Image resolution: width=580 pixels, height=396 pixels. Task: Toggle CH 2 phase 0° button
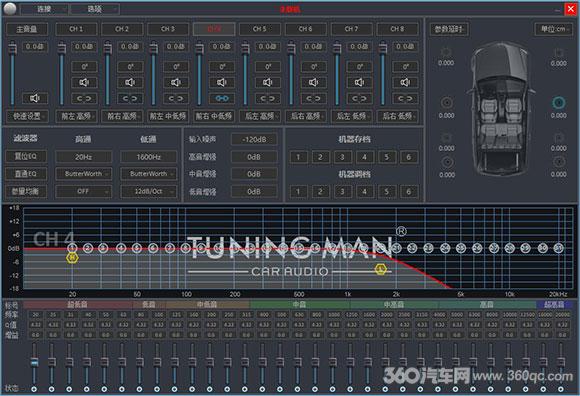point(130,67)
